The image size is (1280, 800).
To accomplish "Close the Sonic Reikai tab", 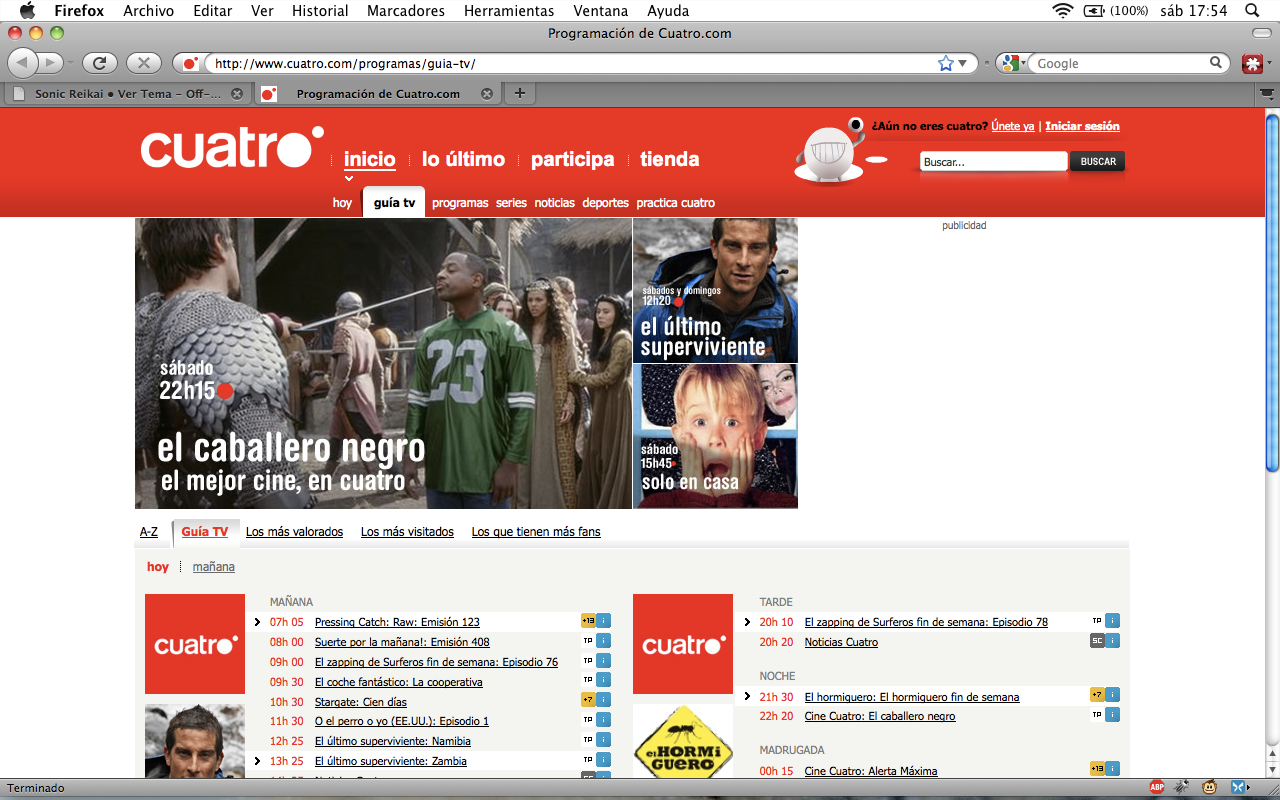I will [x=237, y=94].
